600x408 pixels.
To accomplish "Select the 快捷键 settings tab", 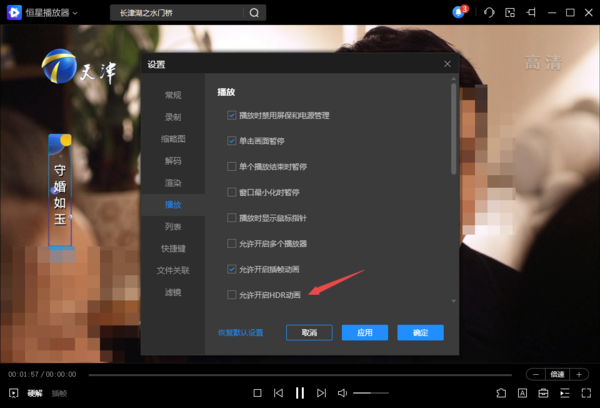I will (x=173, y=248).
